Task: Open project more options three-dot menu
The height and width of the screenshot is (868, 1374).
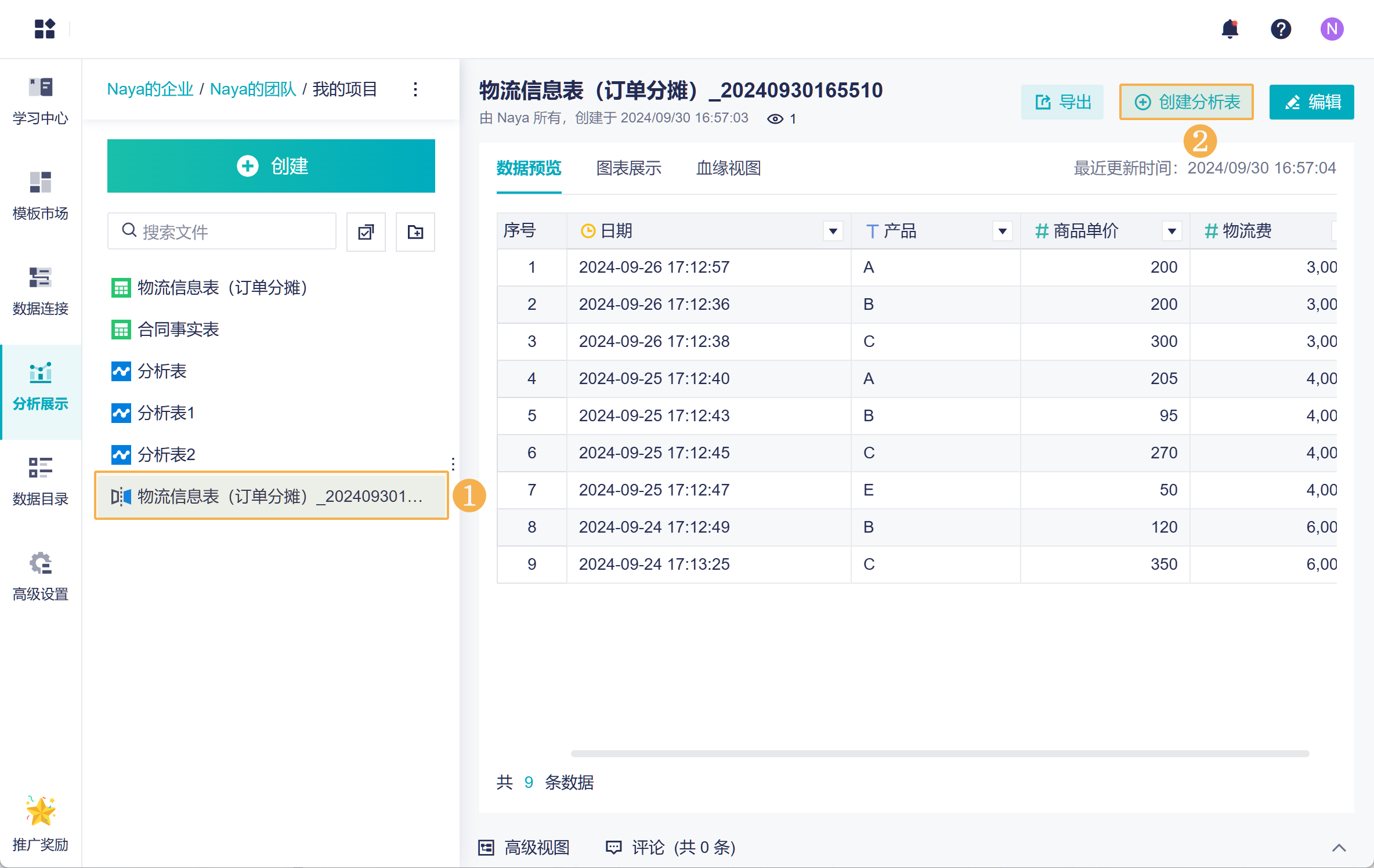Action: tap(415, 89)
